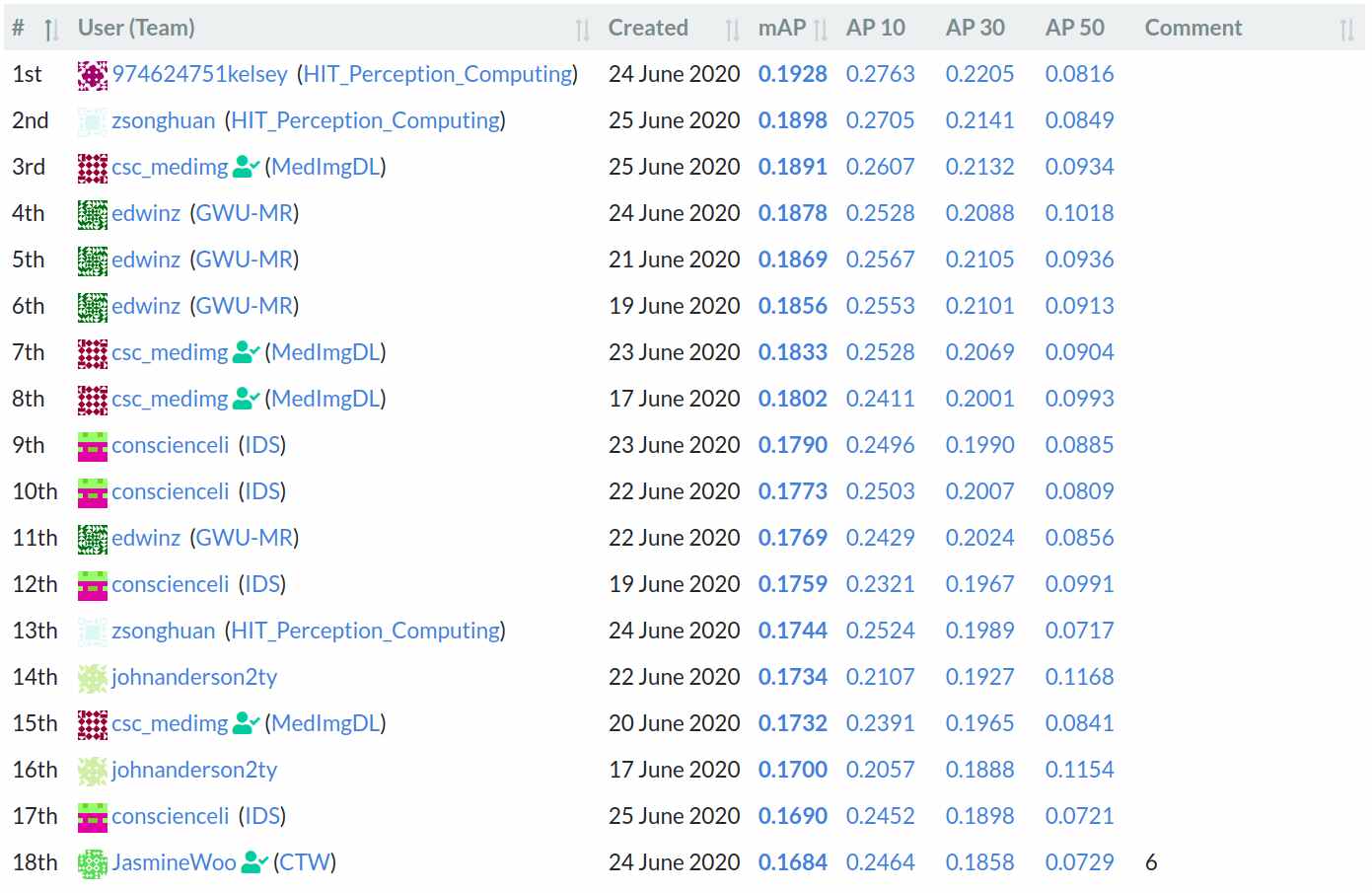Sort the table by the # rank column
The height and width of the screenshot is (893, 1372).
(51, 30)
